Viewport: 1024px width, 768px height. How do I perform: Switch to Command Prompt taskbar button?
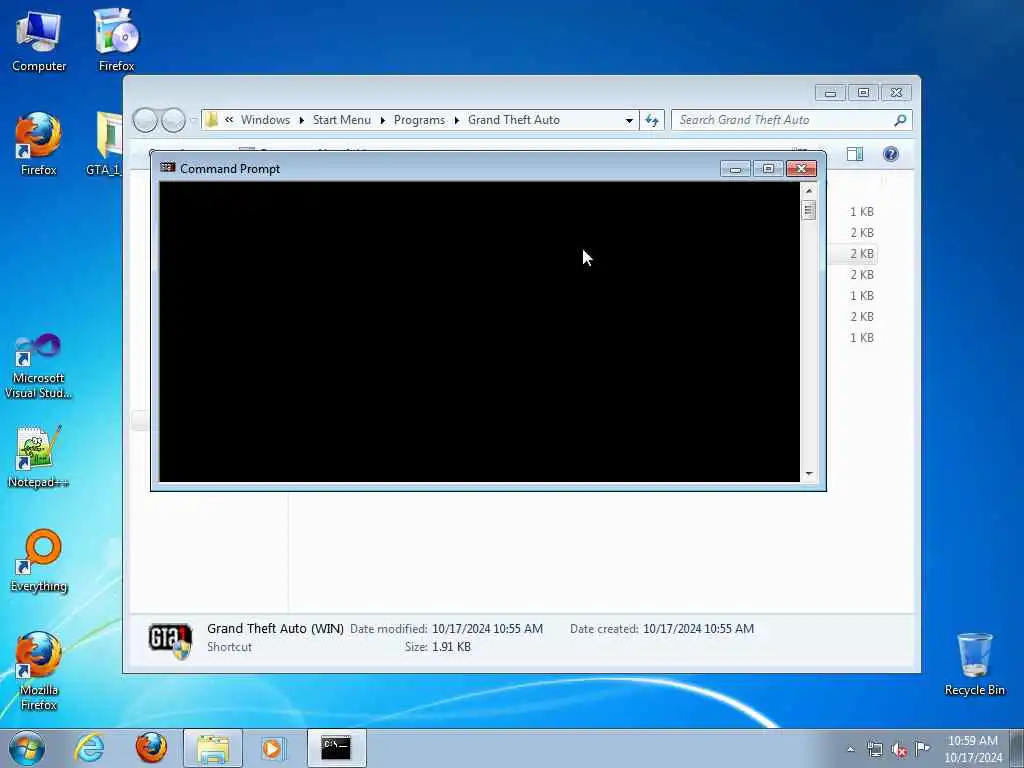tap(336, 748)
